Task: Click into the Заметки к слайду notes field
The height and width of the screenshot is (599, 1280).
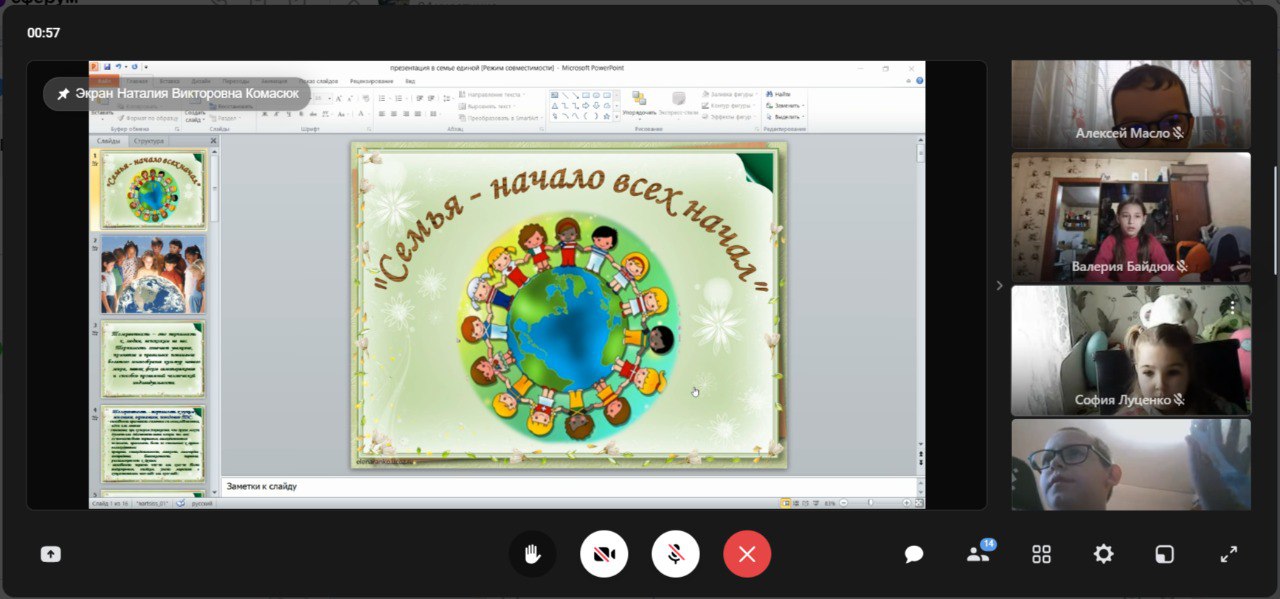Action: click(568, 487)
